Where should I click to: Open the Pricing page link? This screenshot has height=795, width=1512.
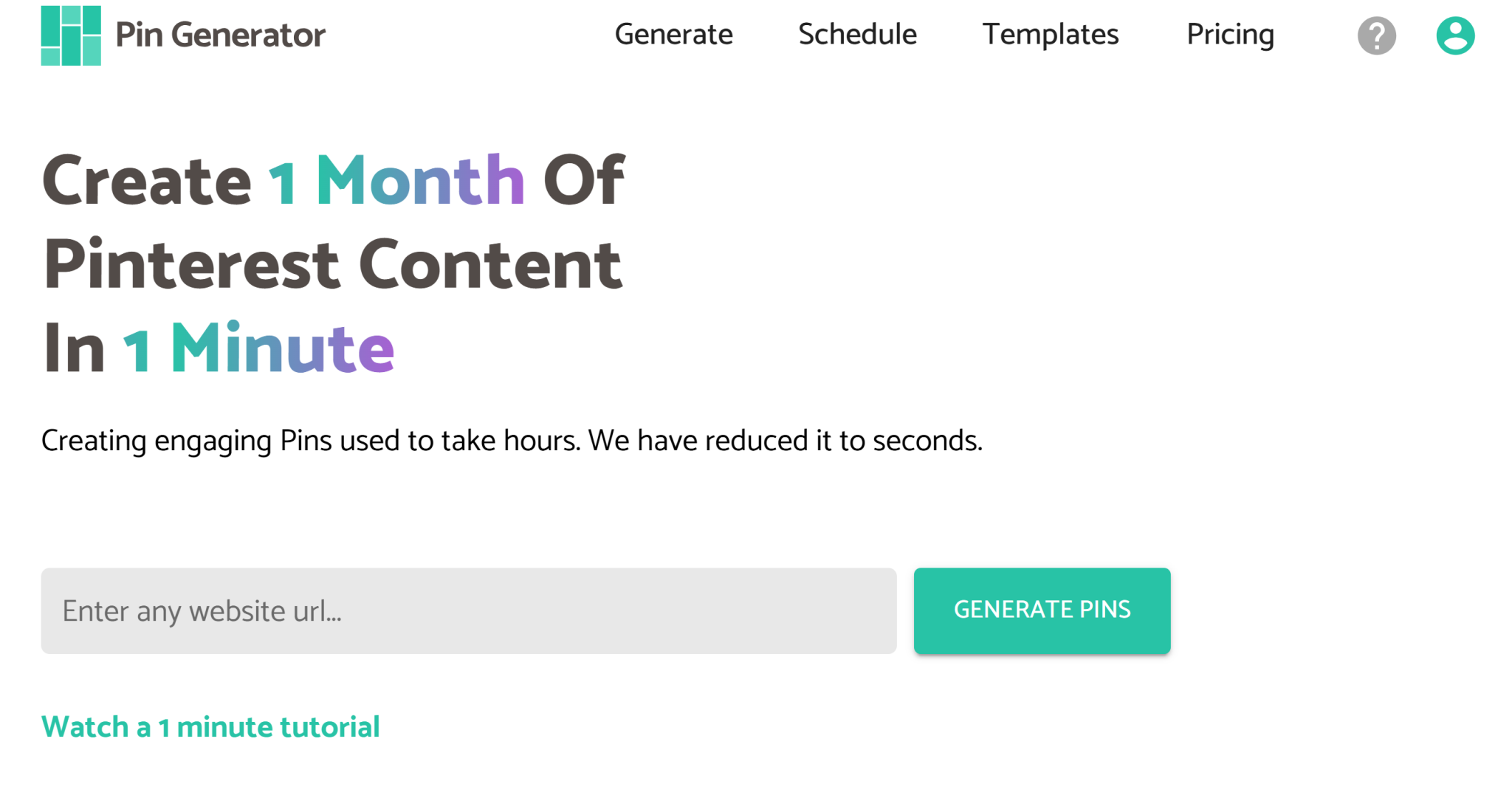pos(1230,35)
